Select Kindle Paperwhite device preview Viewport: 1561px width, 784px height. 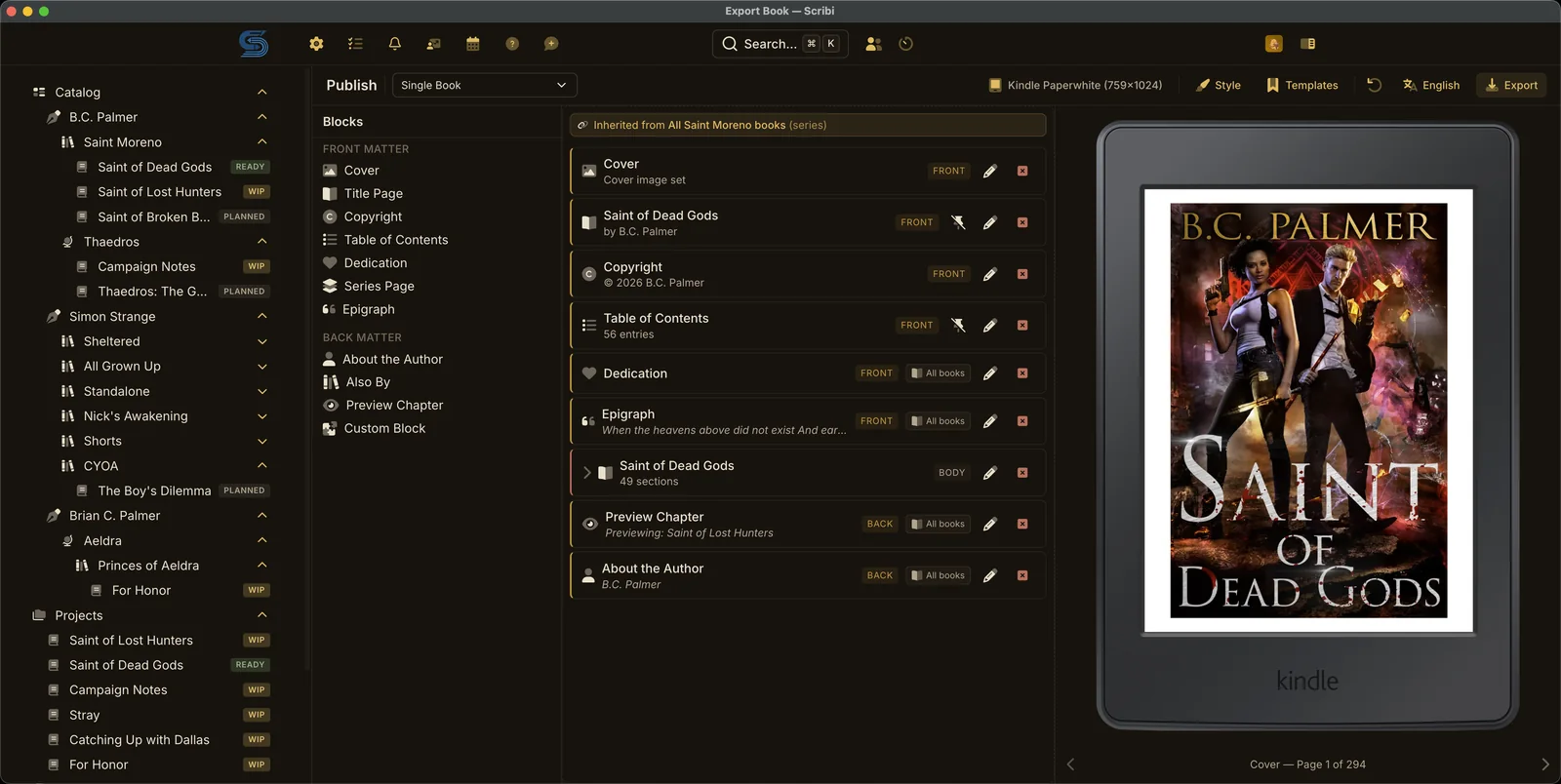click(x=1075, y=85)
